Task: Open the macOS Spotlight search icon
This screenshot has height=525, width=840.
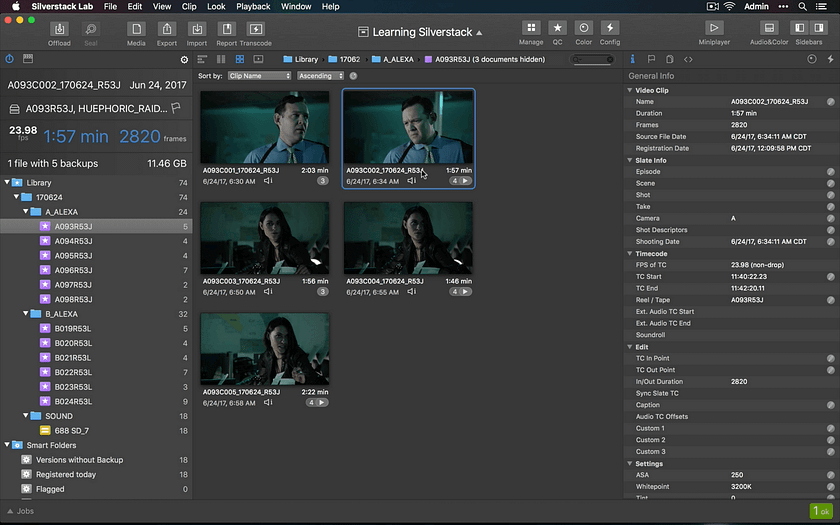Action: (x=802, y=6)
